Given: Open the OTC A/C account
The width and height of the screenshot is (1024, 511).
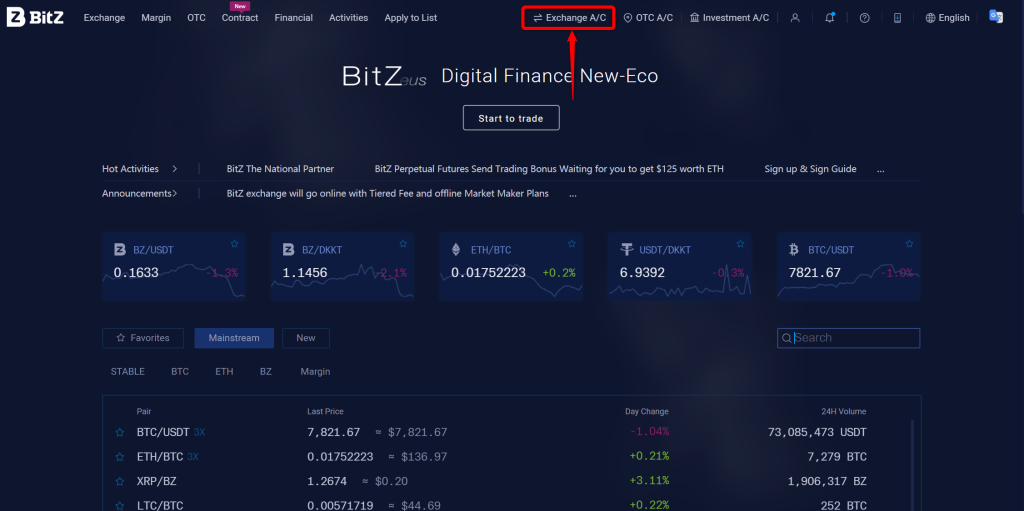Looking at the screenshot, I should click(648, 18).
